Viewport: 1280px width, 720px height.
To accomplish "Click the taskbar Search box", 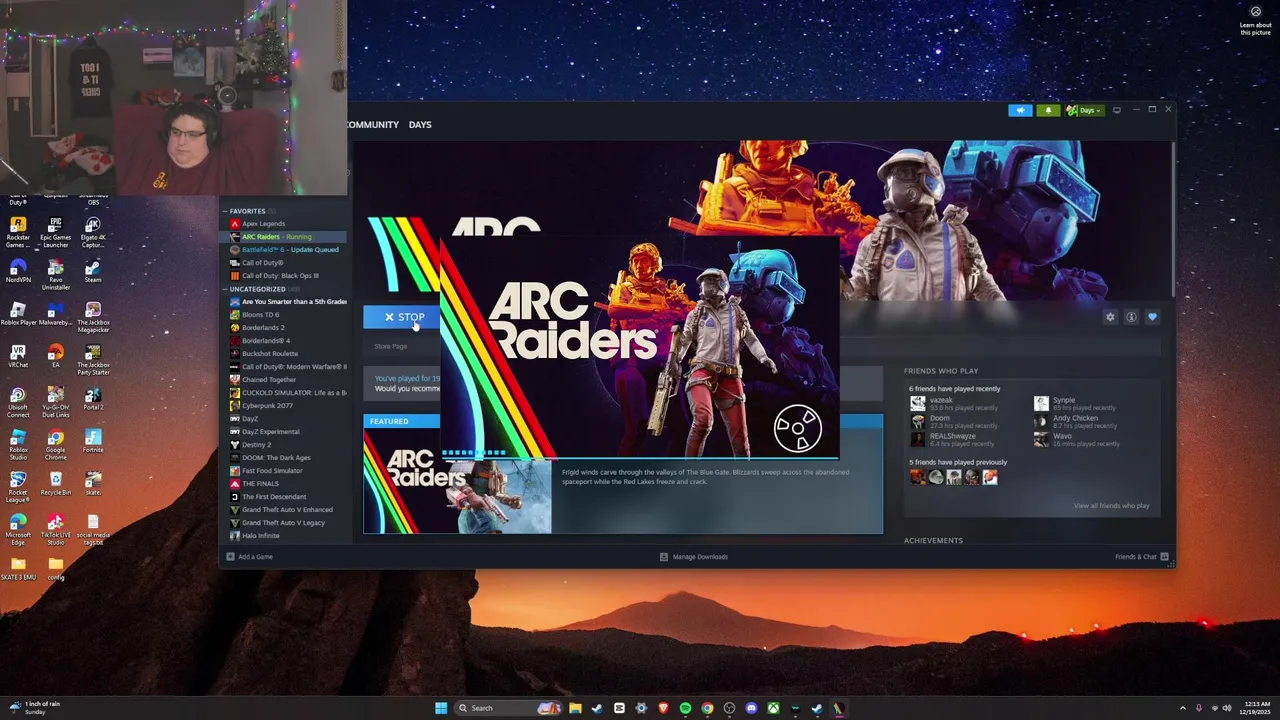I will point(508,708).
